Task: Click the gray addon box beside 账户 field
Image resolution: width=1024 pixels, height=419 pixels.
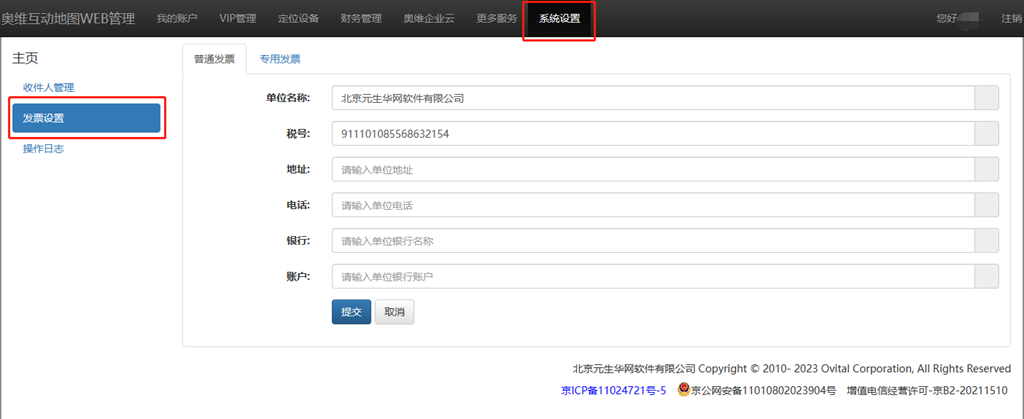Action: click(x=986, y=276)
